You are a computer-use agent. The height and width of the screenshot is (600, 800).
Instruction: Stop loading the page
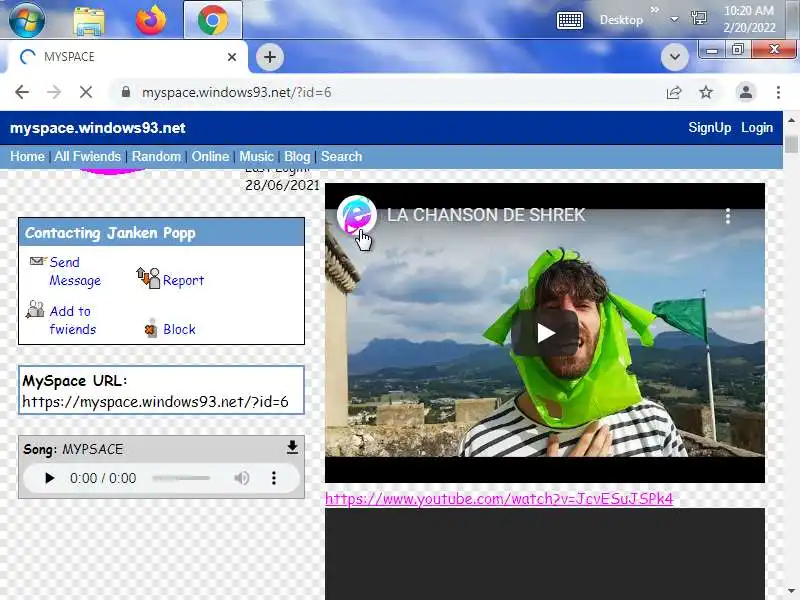pos(86,92)
